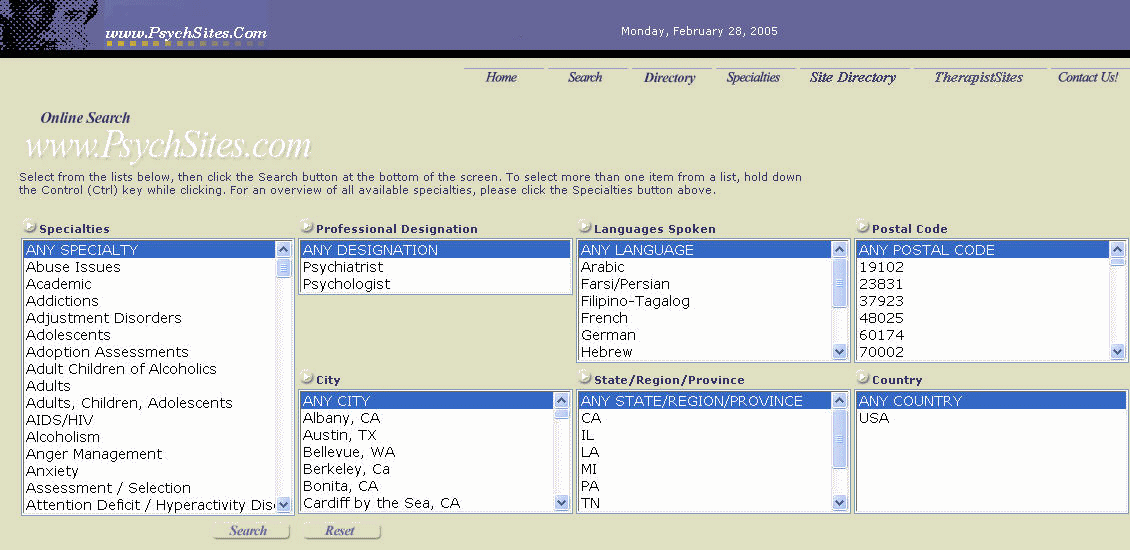Screen dimensions: 1130x550
Task: Click down arrow of Languages Spoken scrollbar
Action: click(840, 352)
